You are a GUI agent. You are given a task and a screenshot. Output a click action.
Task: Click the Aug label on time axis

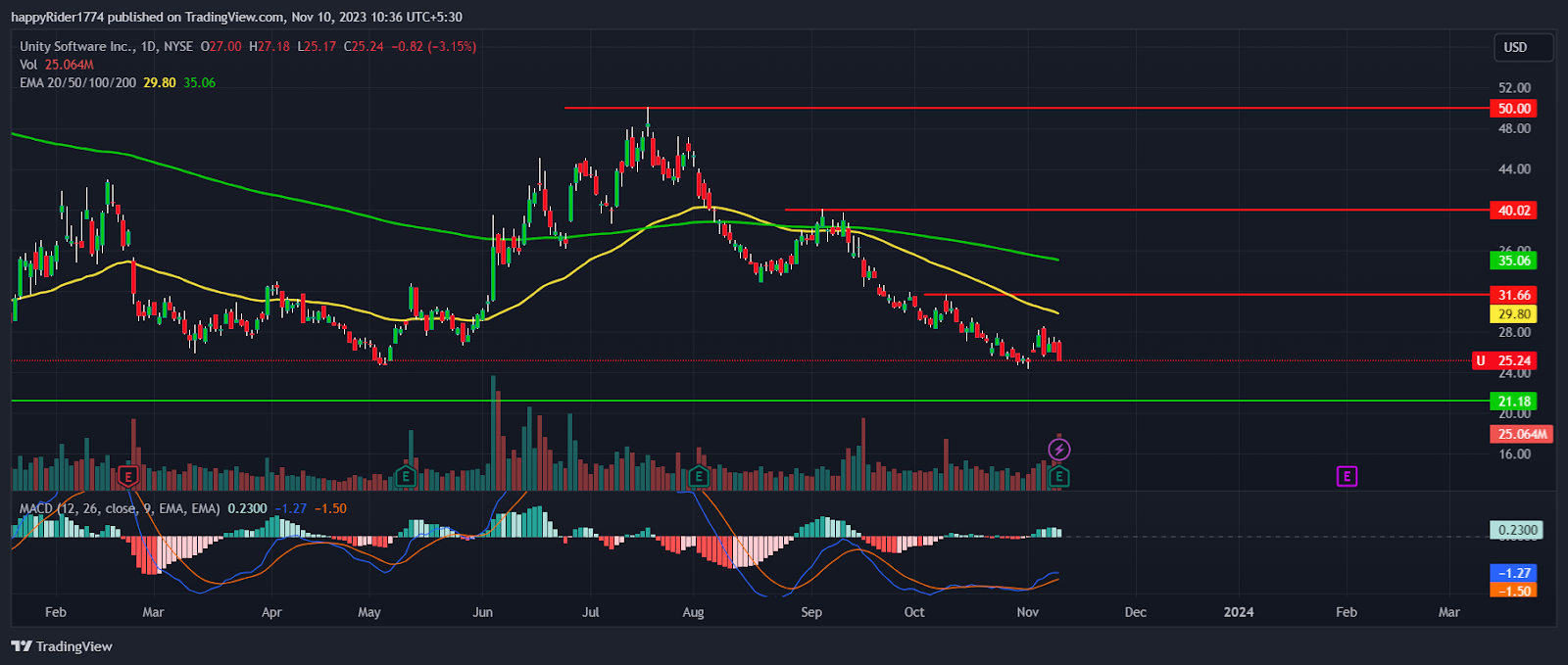(x=693, y=612)
